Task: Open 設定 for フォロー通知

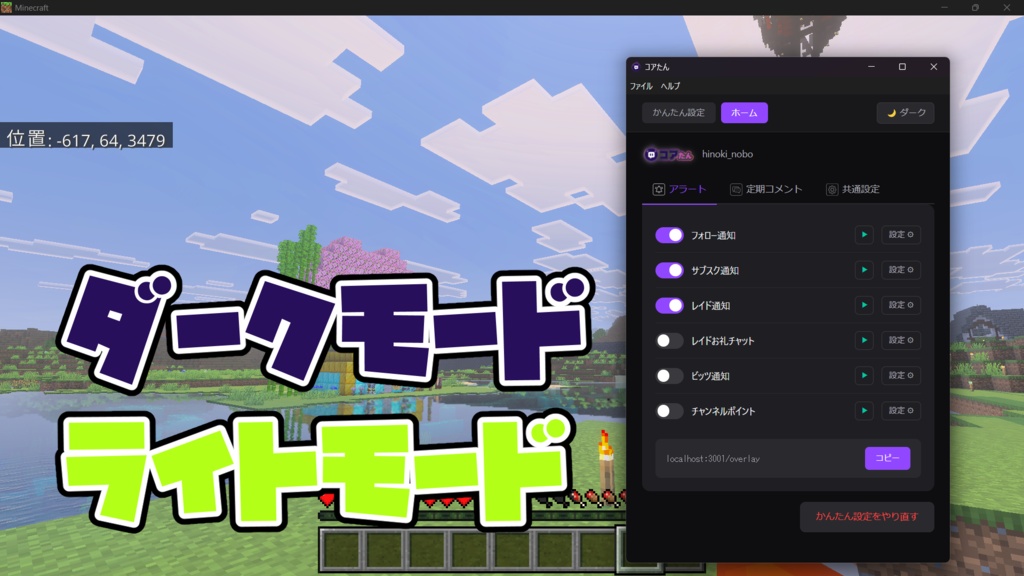Action: pyautogui.click(x=901, y=234)
